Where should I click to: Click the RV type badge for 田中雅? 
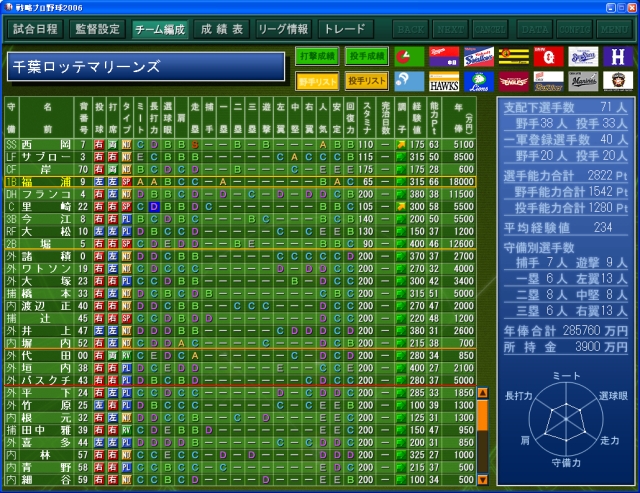point(126,430)
